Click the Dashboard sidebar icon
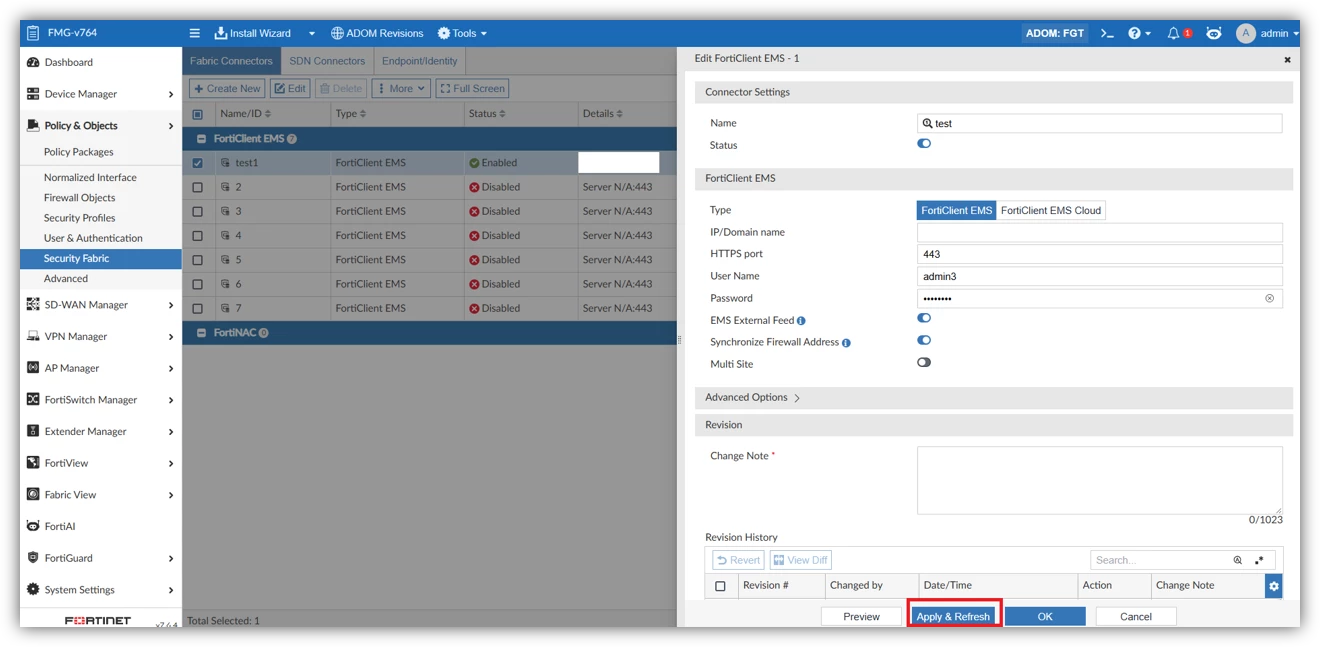The width and height of the screenshot is (1320, 647). point(33,62)
